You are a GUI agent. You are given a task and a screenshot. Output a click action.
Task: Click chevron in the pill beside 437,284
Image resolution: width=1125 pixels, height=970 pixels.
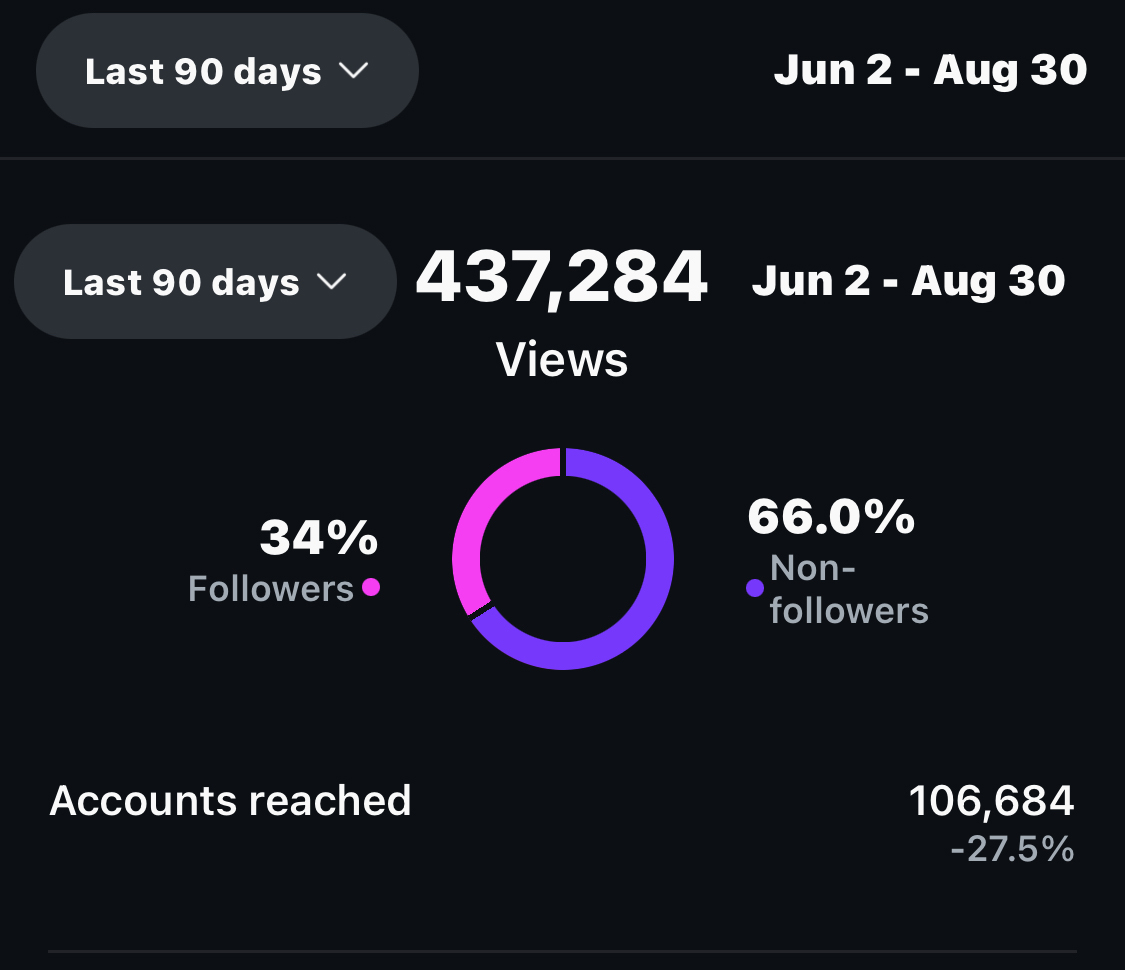pos(331,282)
